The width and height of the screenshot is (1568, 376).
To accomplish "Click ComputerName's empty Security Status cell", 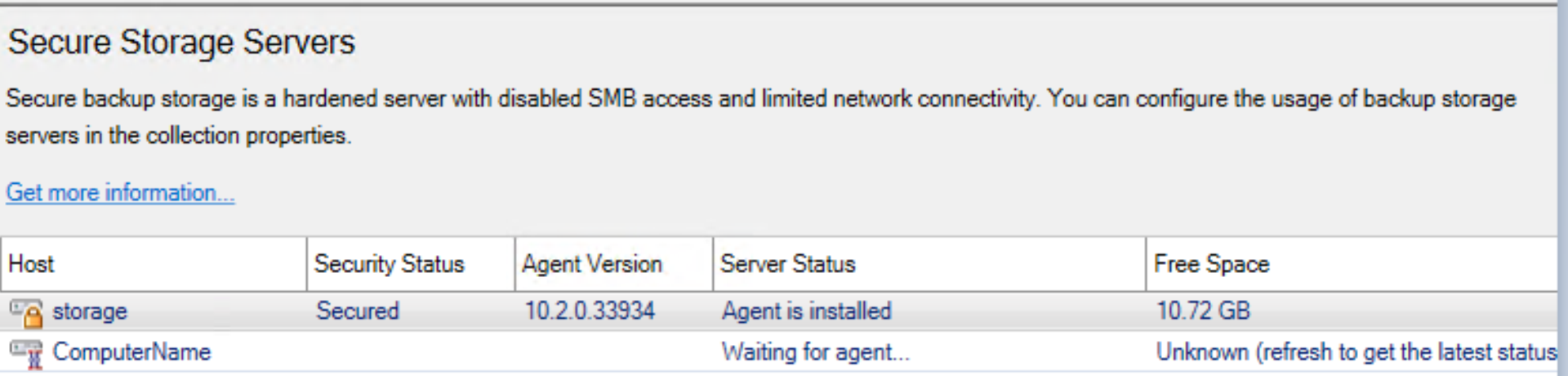I will pos(410,352).
